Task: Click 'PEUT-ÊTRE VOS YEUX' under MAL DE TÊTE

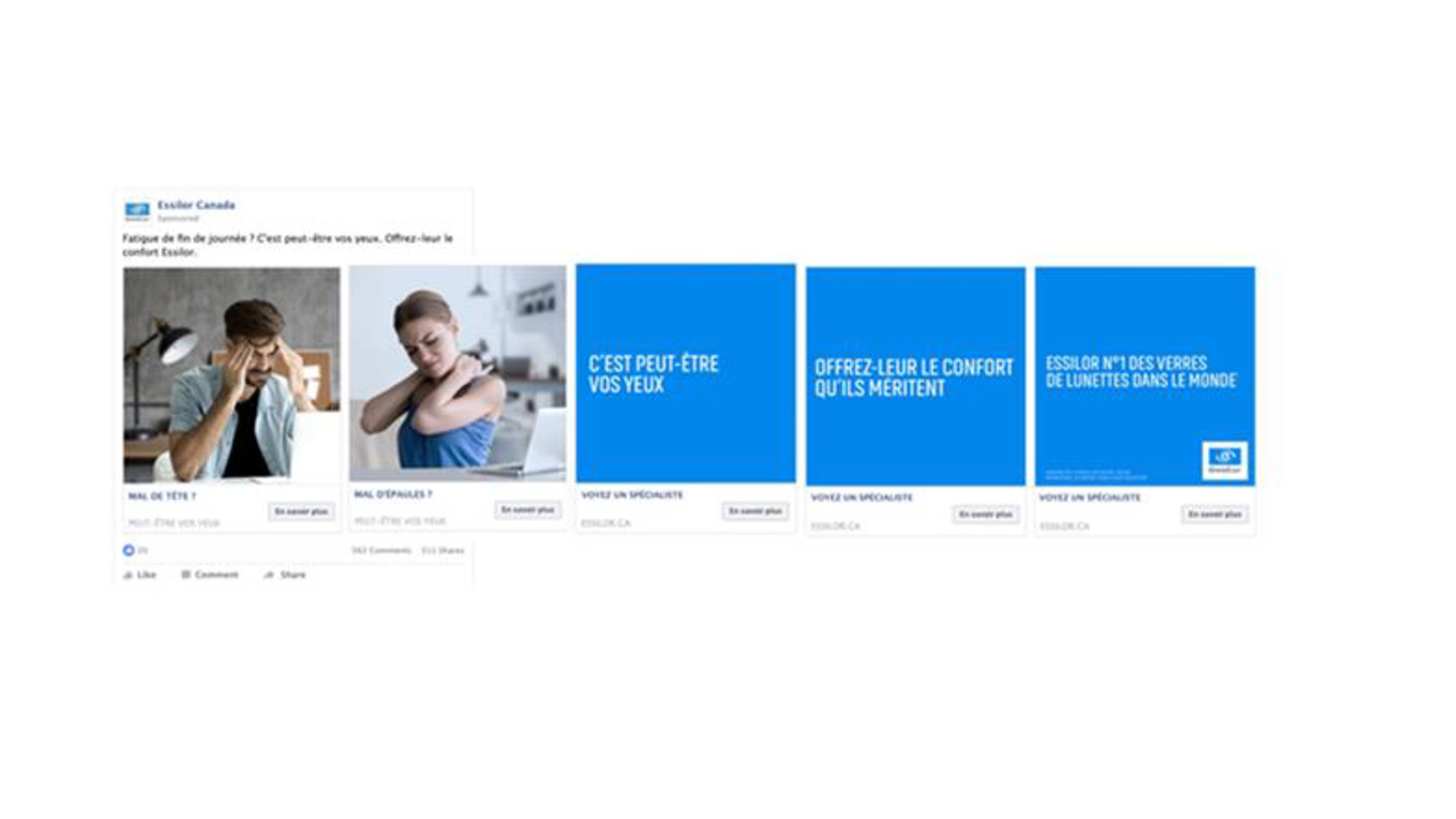Action: (x=174, y=523)
